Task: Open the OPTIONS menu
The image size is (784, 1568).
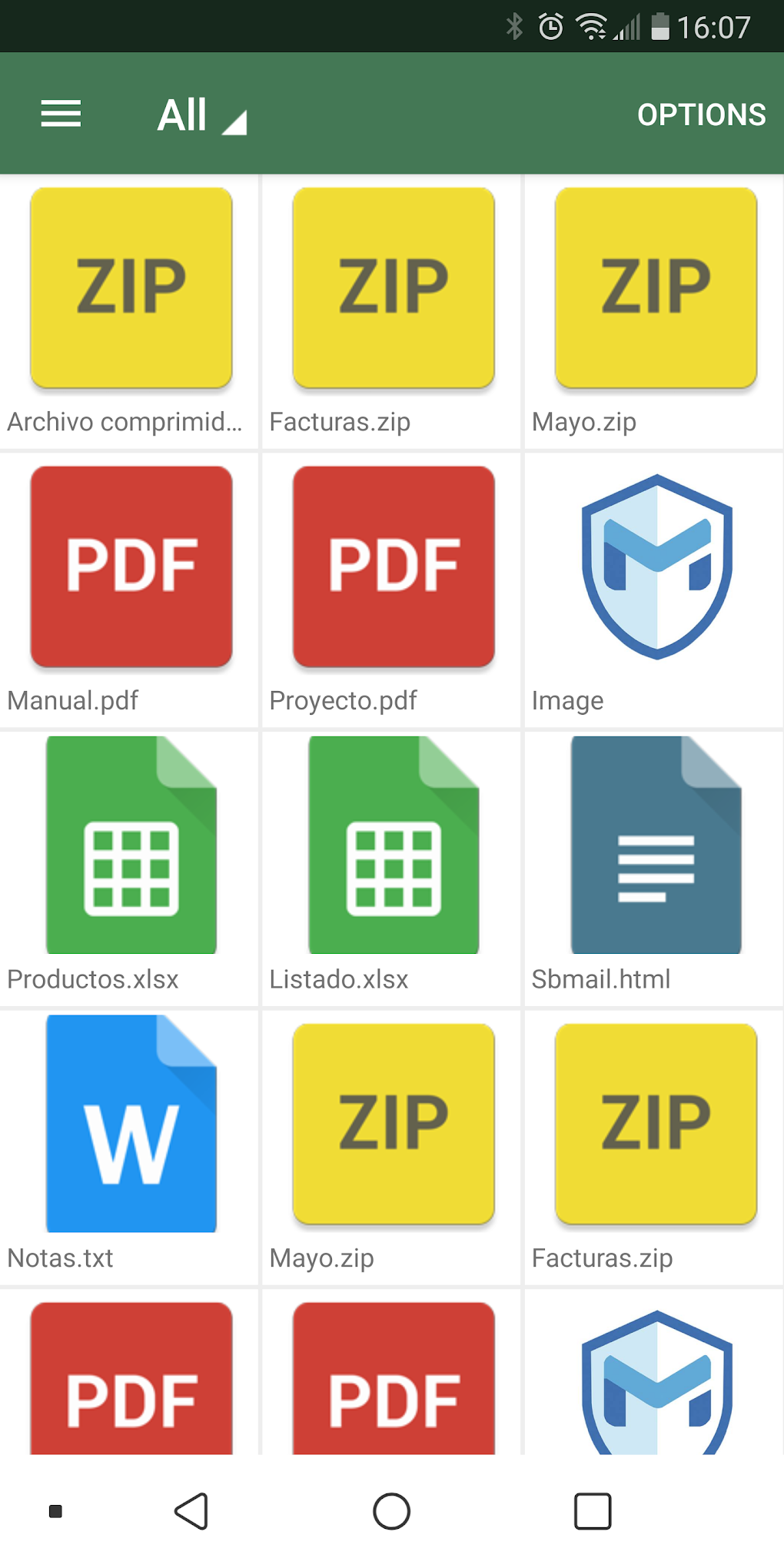Action: pos(700,114)
